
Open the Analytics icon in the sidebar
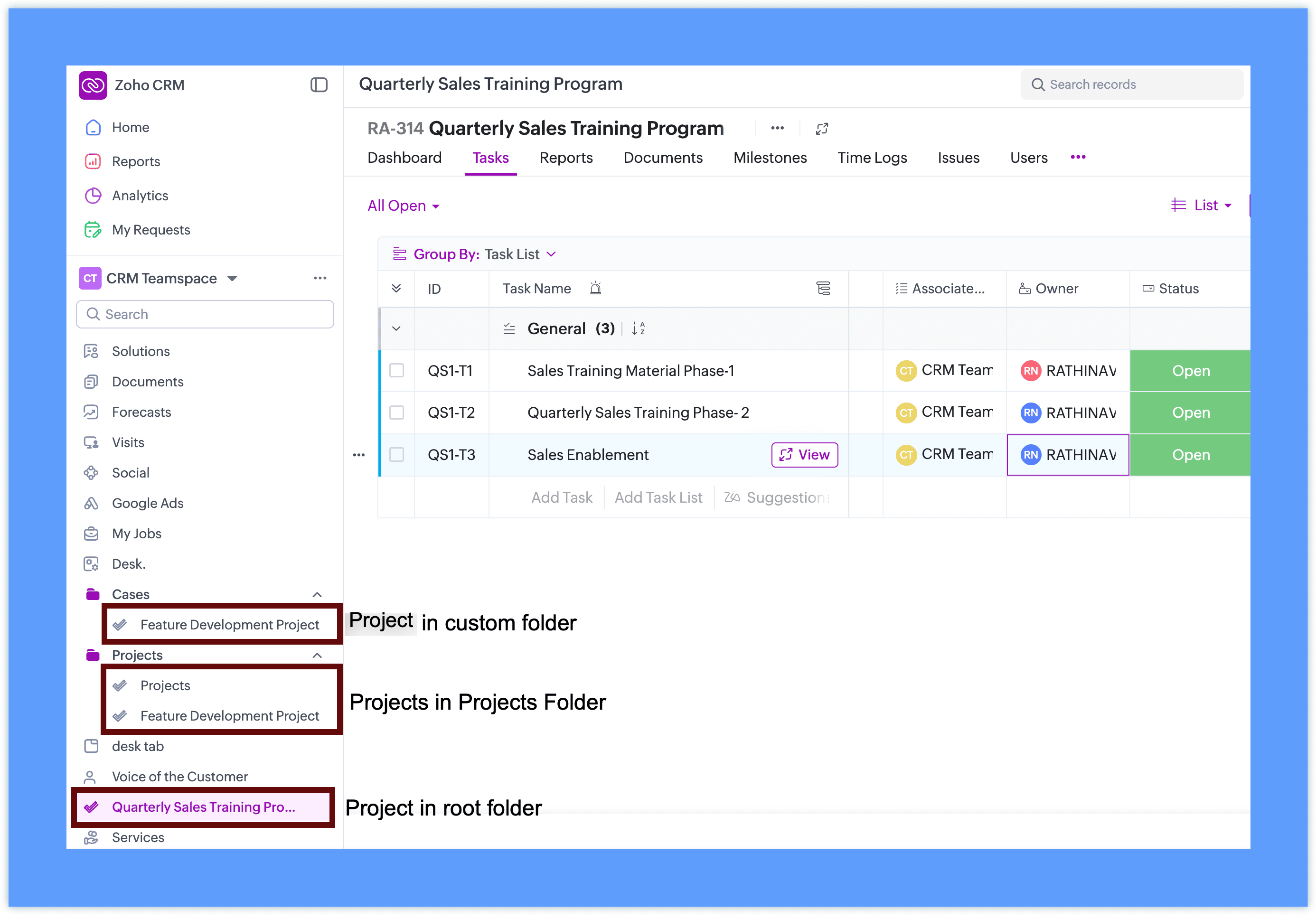point(93,196)
